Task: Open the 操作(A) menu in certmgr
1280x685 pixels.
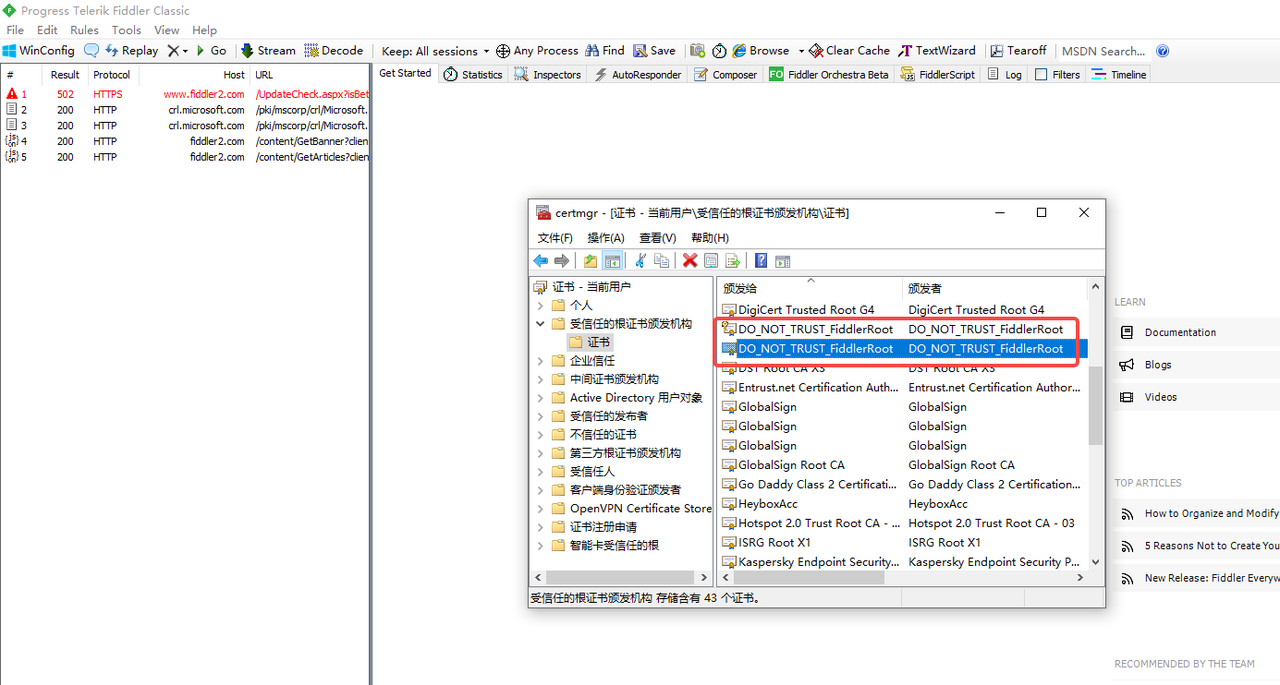Action: [606, 238]
